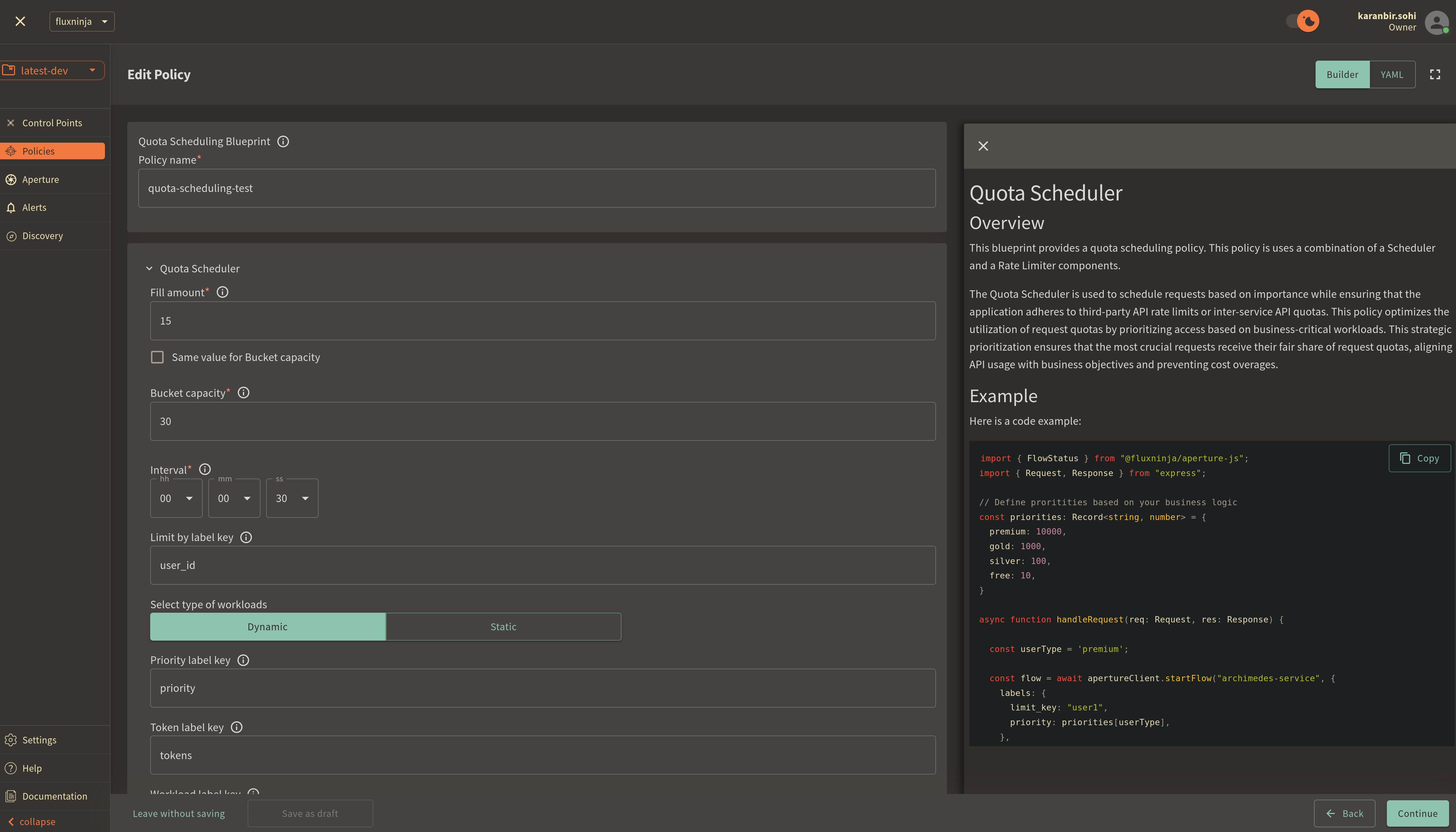Click info icon next to Token label key

pos(237,727)
